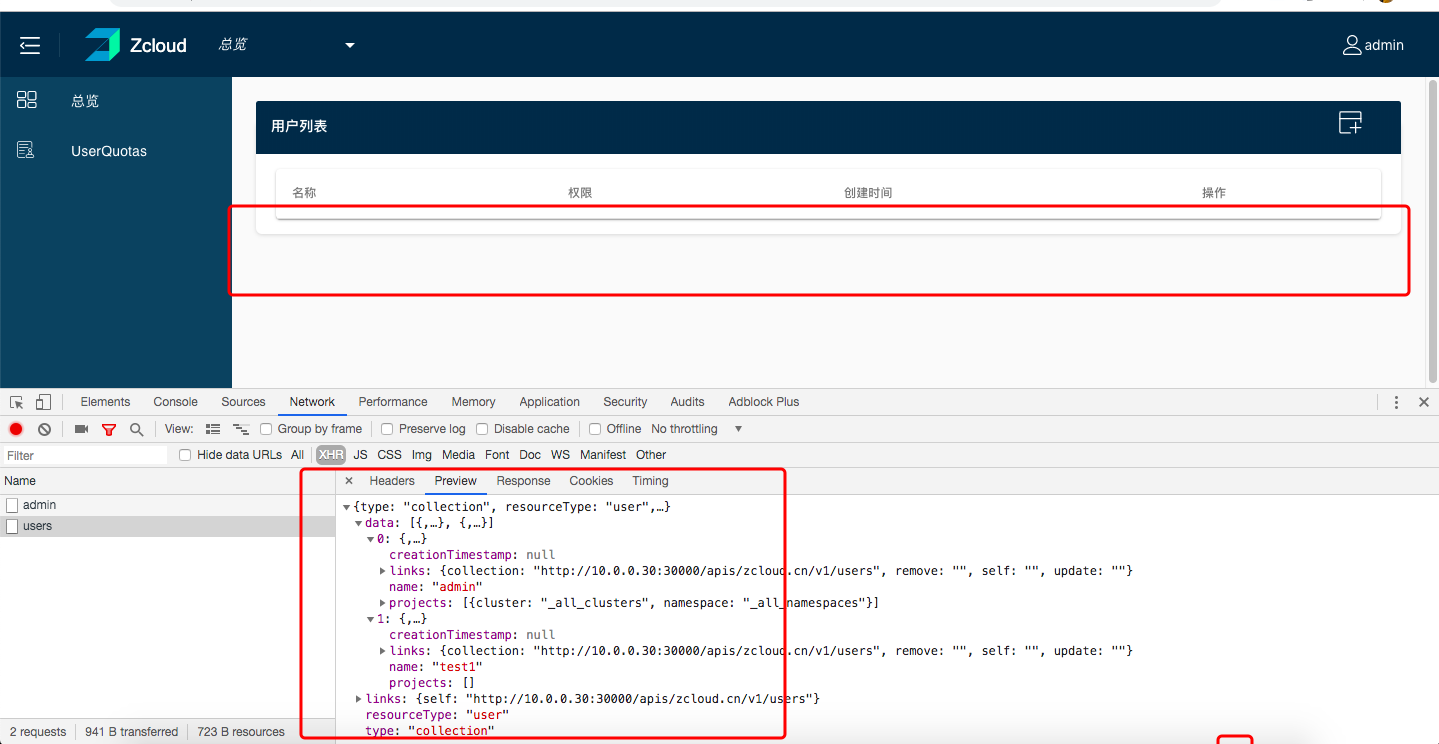Open the Application tab

[x=549, y=402]
